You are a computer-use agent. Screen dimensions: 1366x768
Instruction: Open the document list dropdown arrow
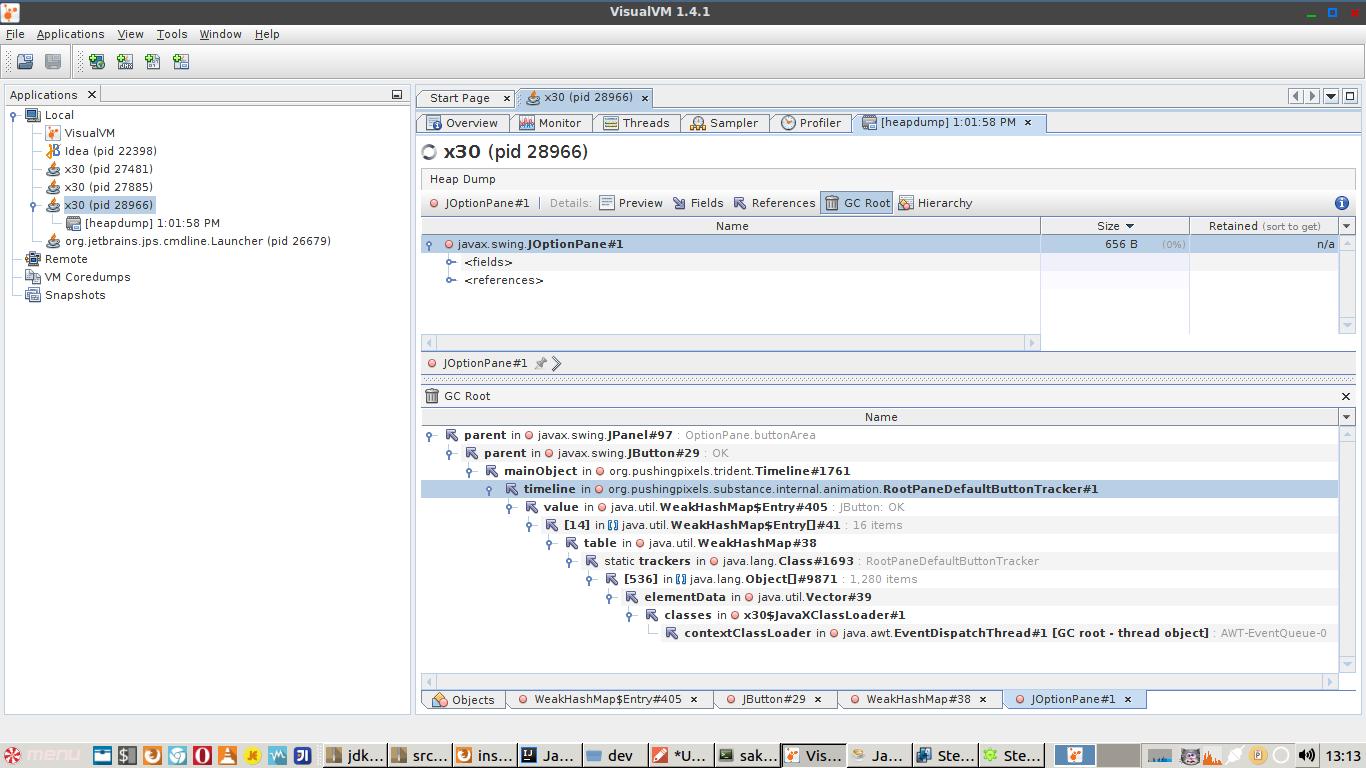(x=1331, y=97)
